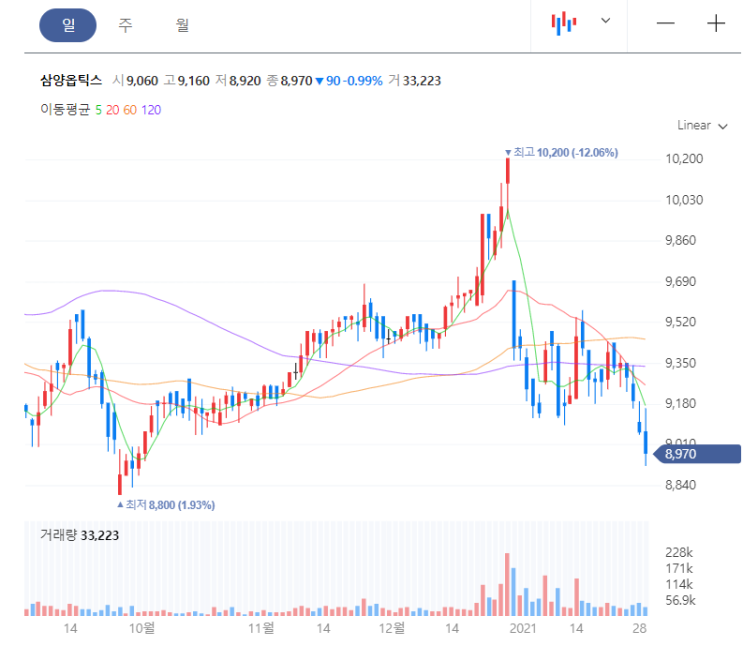The height and width of the screenshot is (646, 743).
Task: Click the 최고 10,200 high marker
Action: [x=562, y=152]
